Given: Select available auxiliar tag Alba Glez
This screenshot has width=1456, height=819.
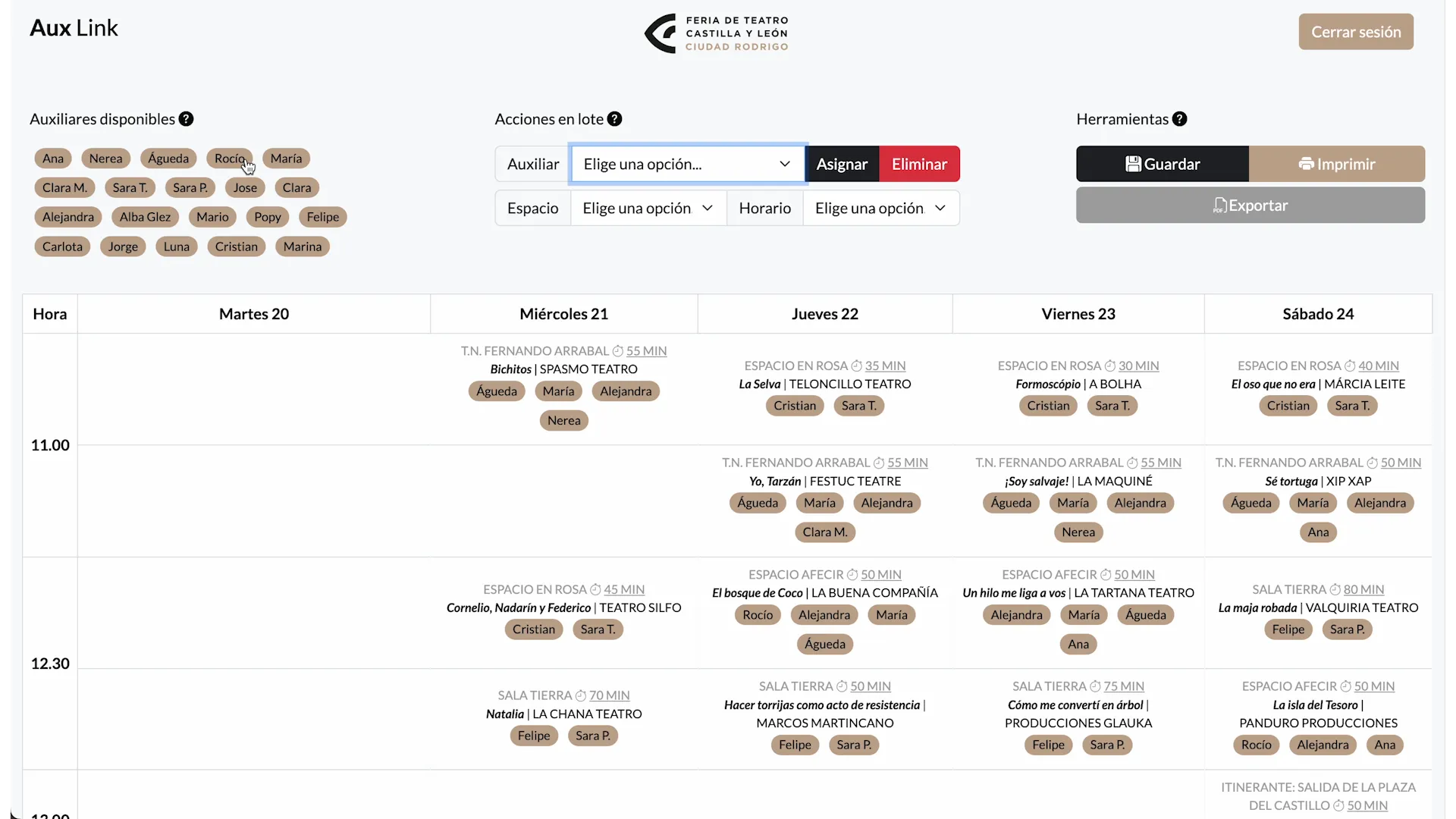Looking at the screenshot, I should (x=145, y=217).
